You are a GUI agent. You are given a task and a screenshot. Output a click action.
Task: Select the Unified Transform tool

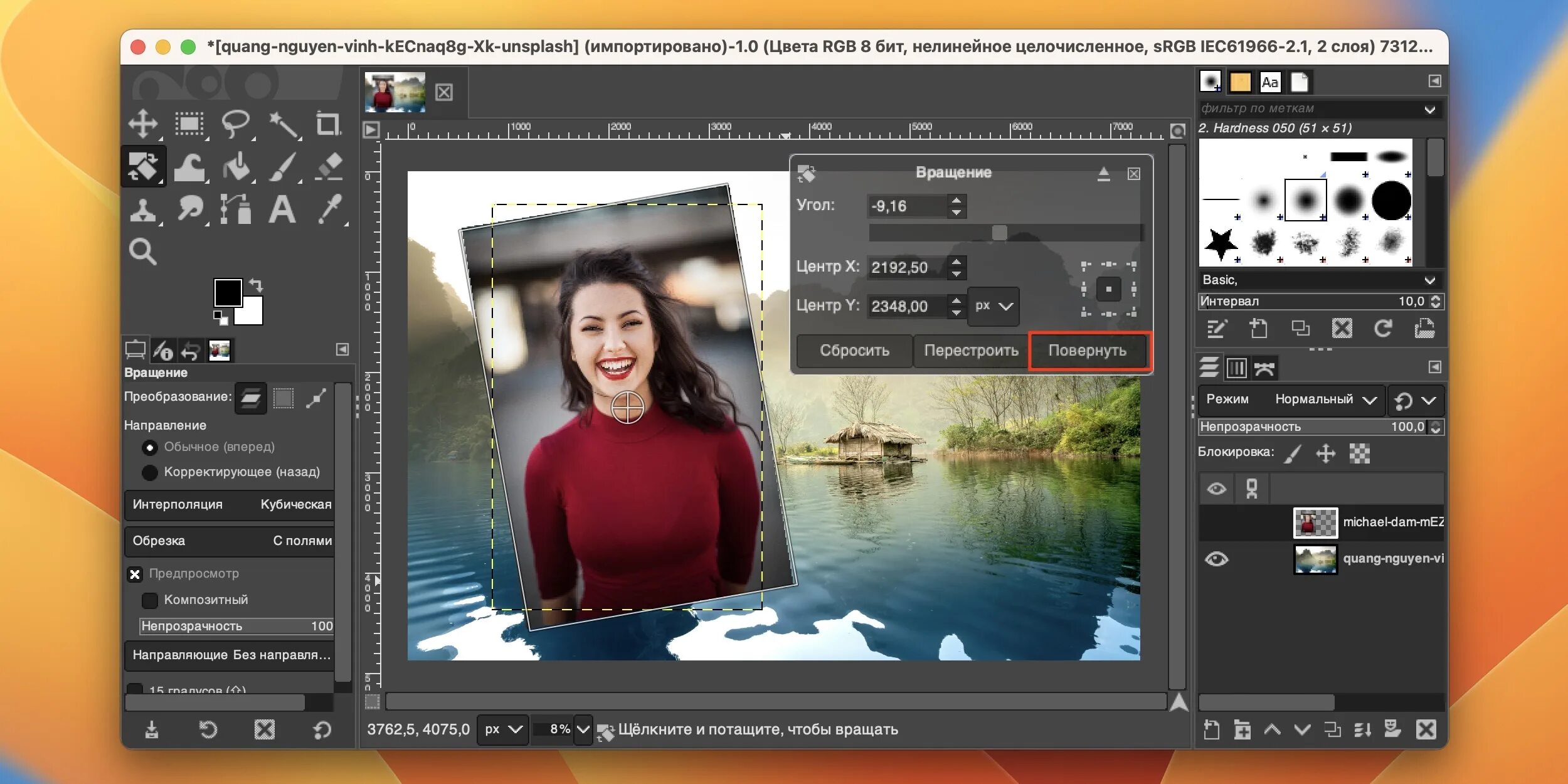pyautogui.click(x=144, y=166)
